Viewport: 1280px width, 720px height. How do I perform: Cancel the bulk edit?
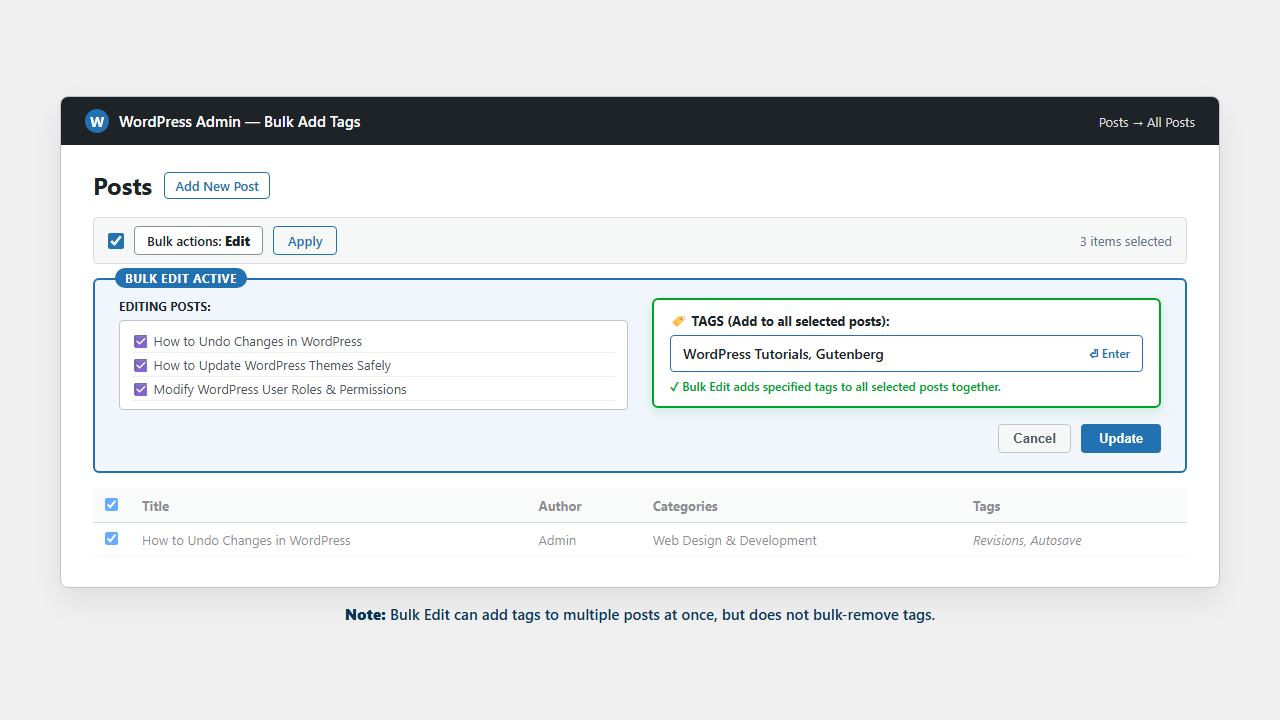1034,438
